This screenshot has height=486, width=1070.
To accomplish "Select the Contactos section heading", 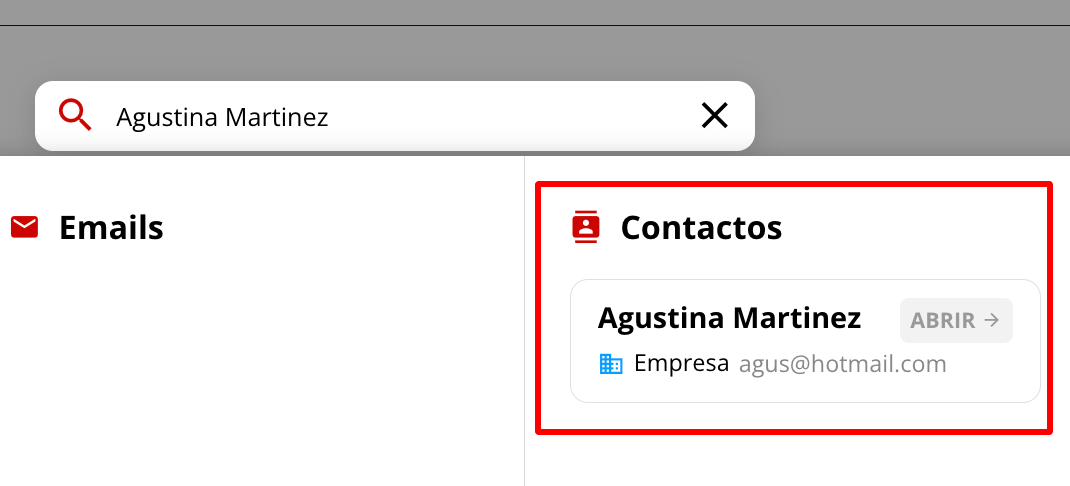I will [701, 228].
